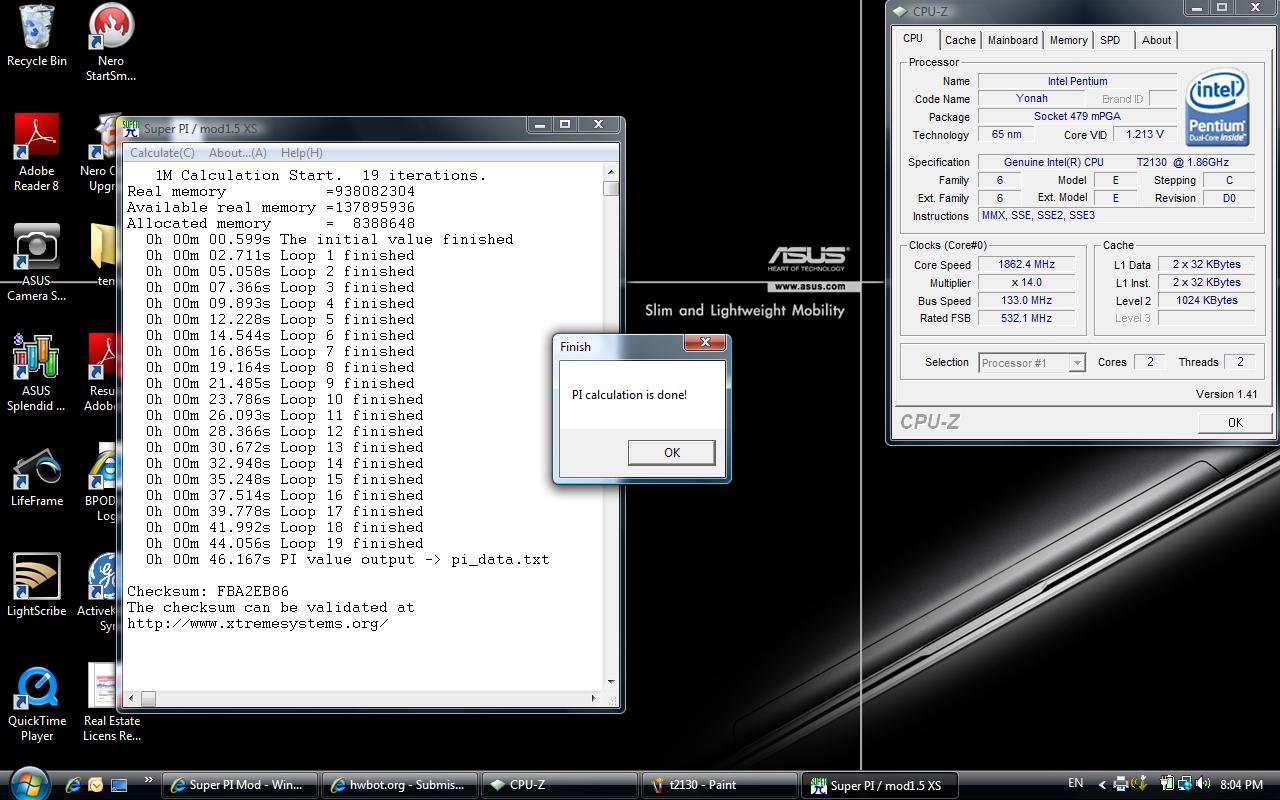Click the Intel Pentium logo in CPU-Z

coord(1216,107)
